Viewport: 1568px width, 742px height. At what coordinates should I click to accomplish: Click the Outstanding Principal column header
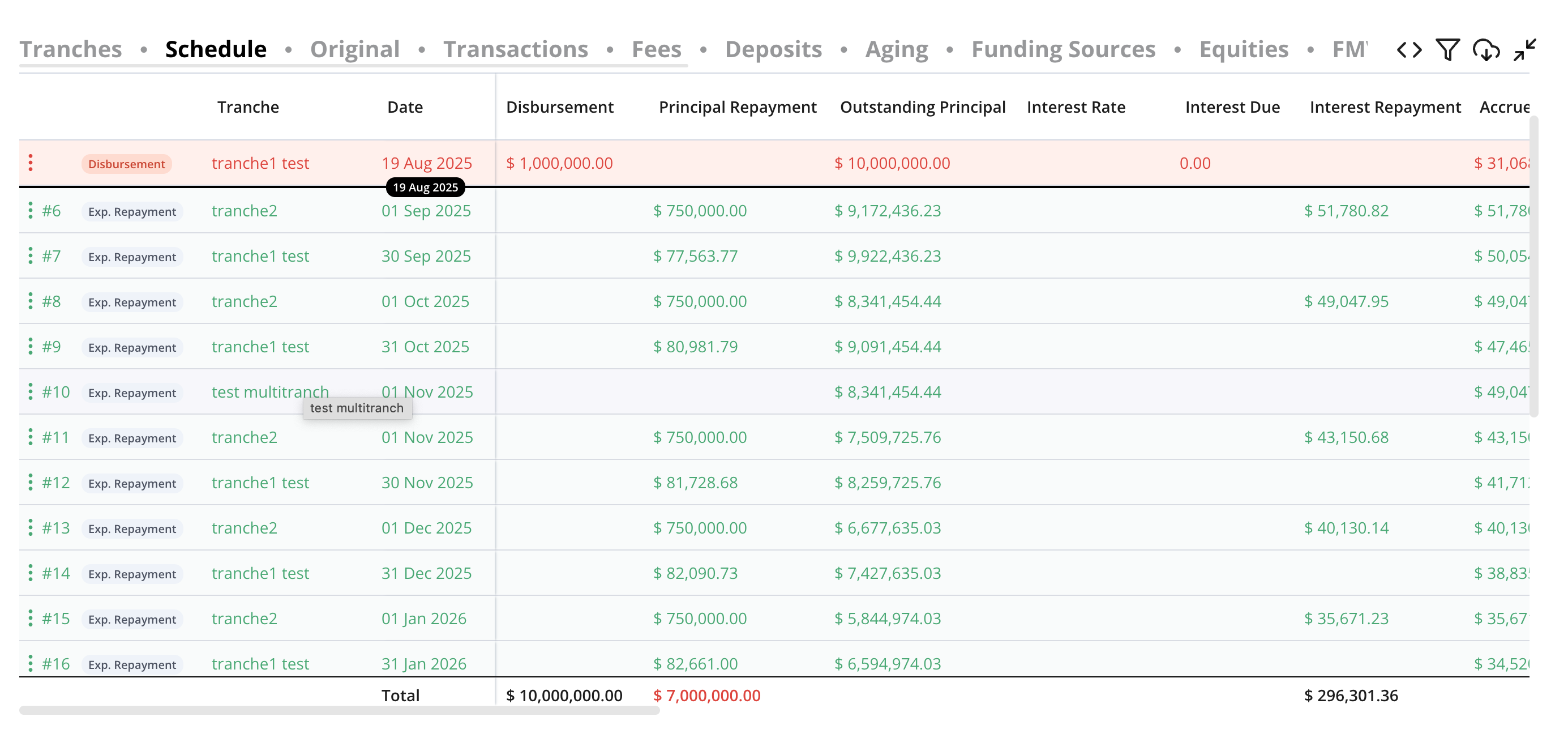tap(922, 107)
